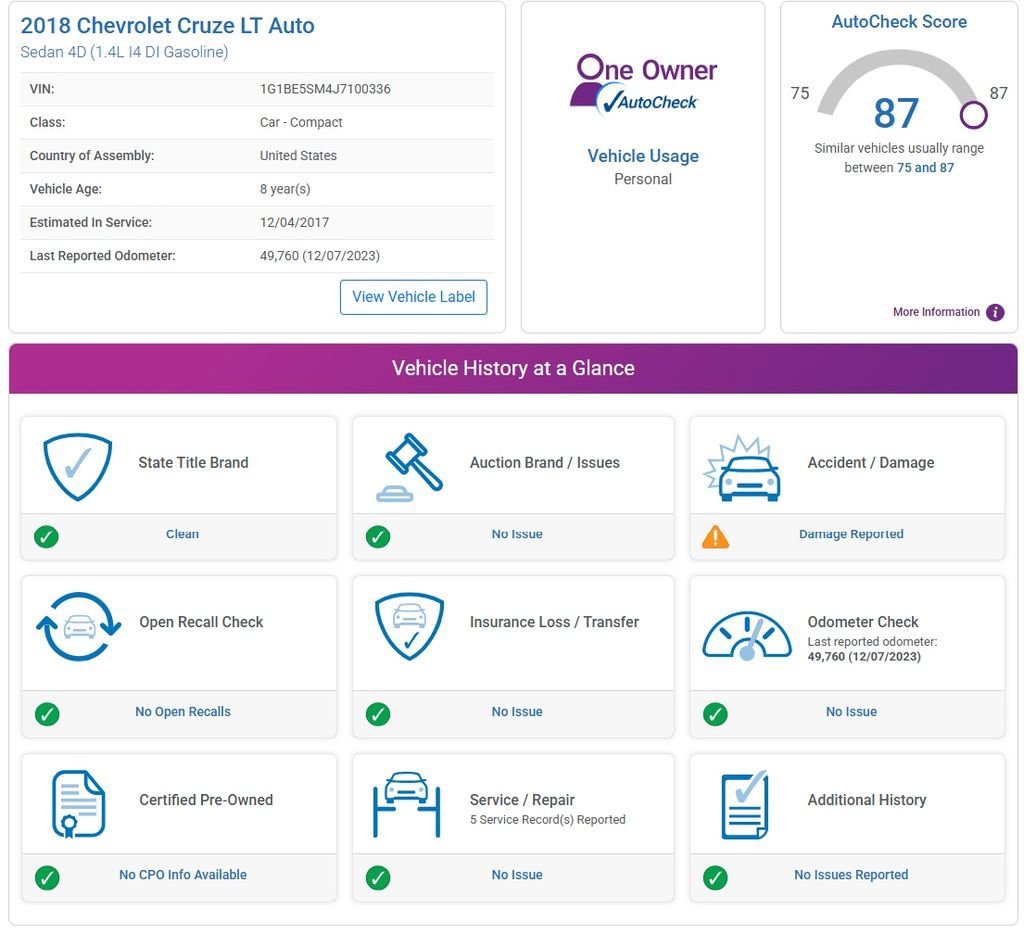
Task: Open No Issue link under Auction Brand
Action: coord(517,534)
